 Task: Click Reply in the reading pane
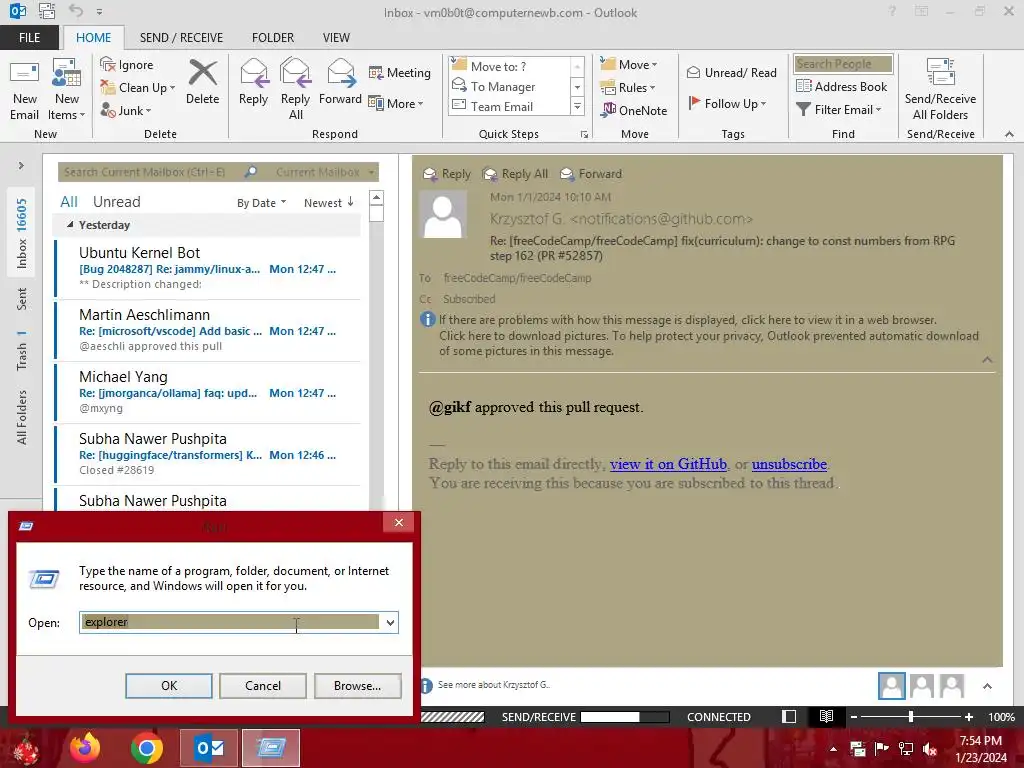tap(447, 174)
